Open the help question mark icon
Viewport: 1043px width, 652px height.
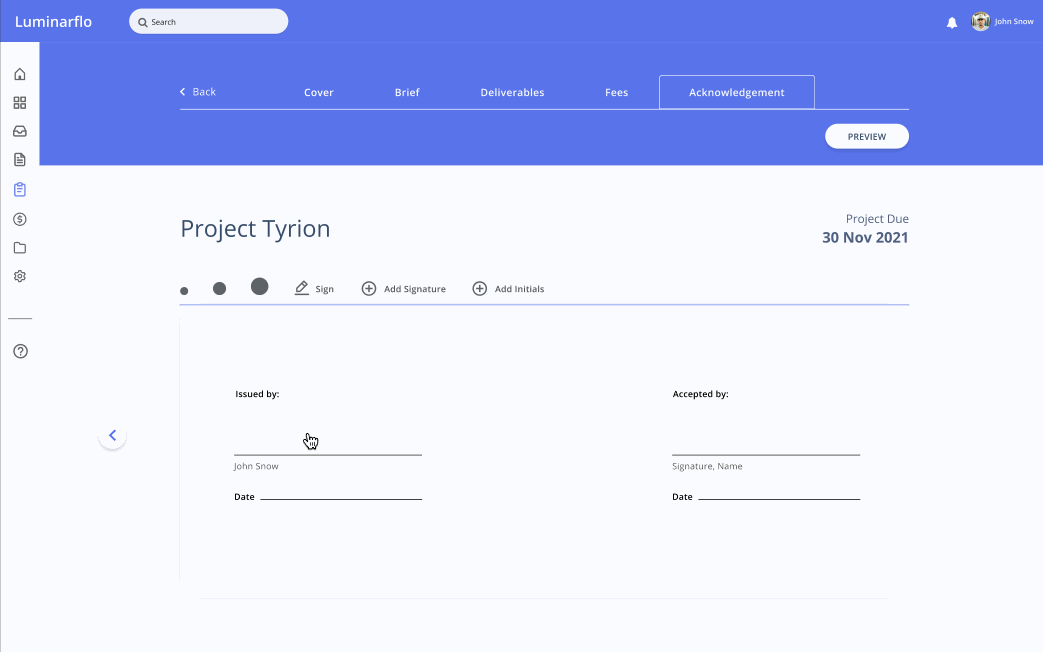(21, 351)
